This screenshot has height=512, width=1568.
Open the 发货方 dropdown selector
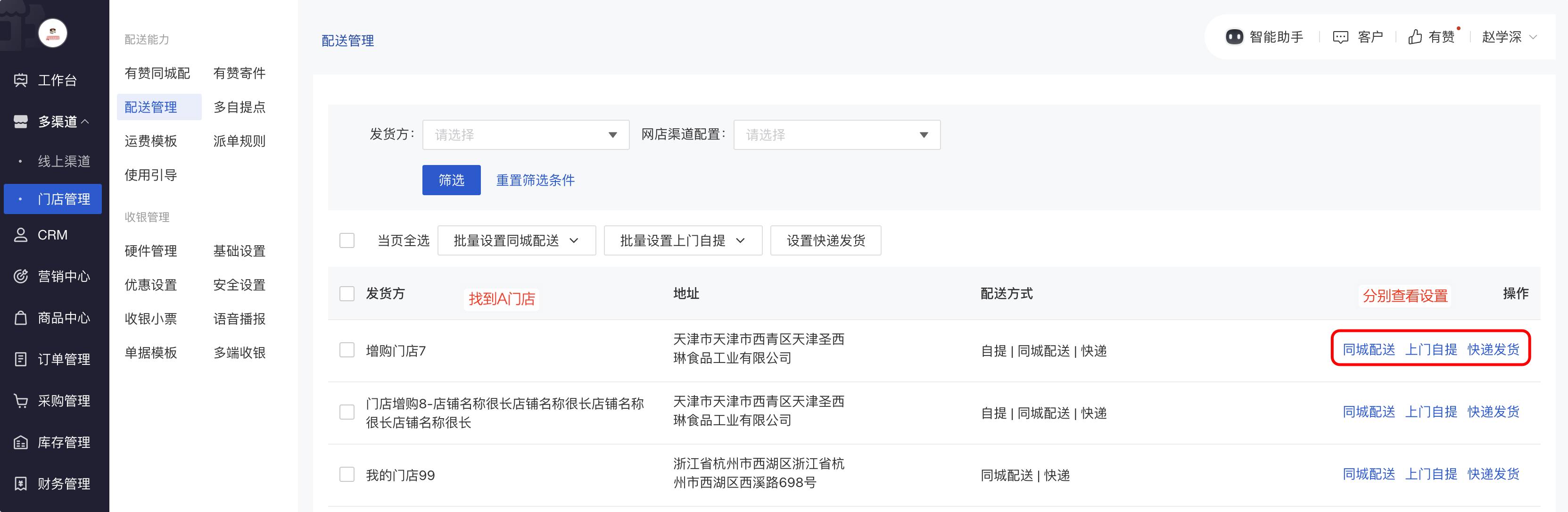tap(525, 134)
